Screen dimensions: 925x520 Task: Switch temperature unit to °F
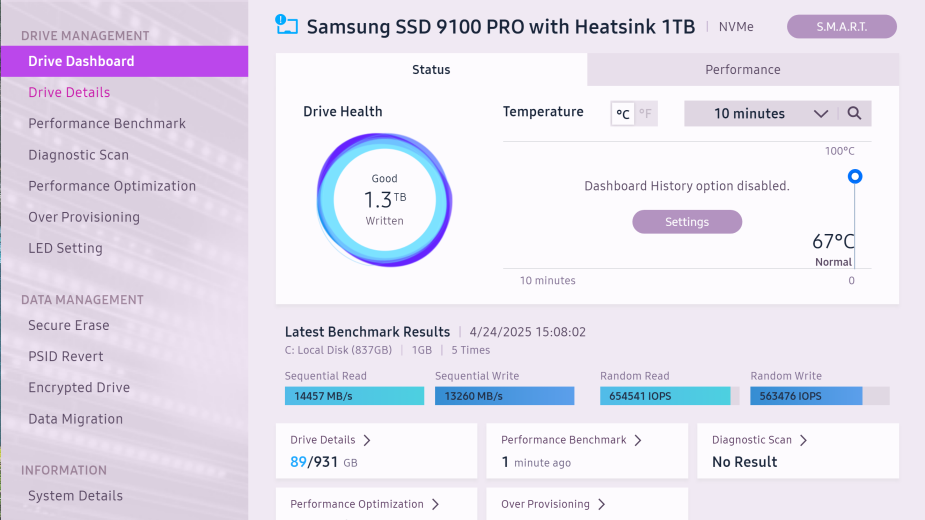tap(645, 114)
